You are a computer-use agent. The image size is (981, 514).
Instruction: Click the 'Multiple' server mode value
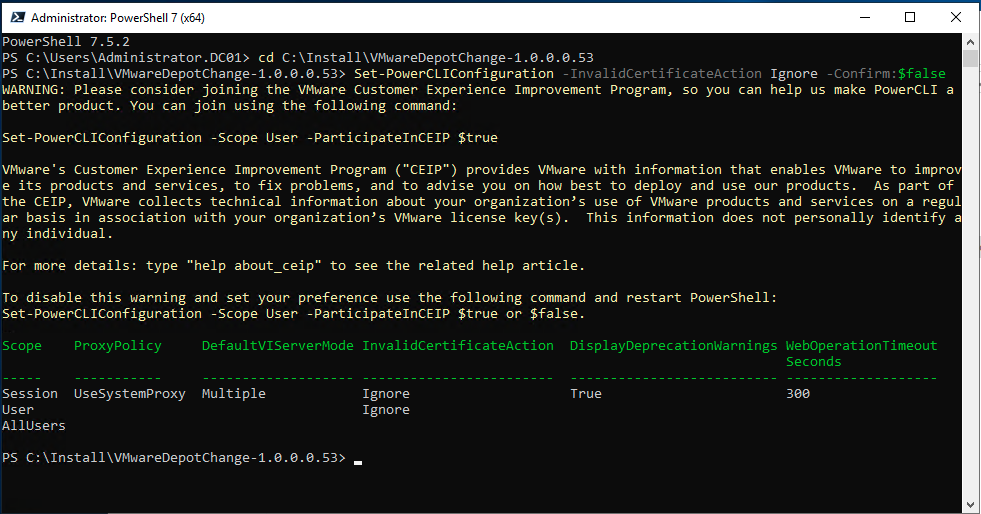point(233,394)
